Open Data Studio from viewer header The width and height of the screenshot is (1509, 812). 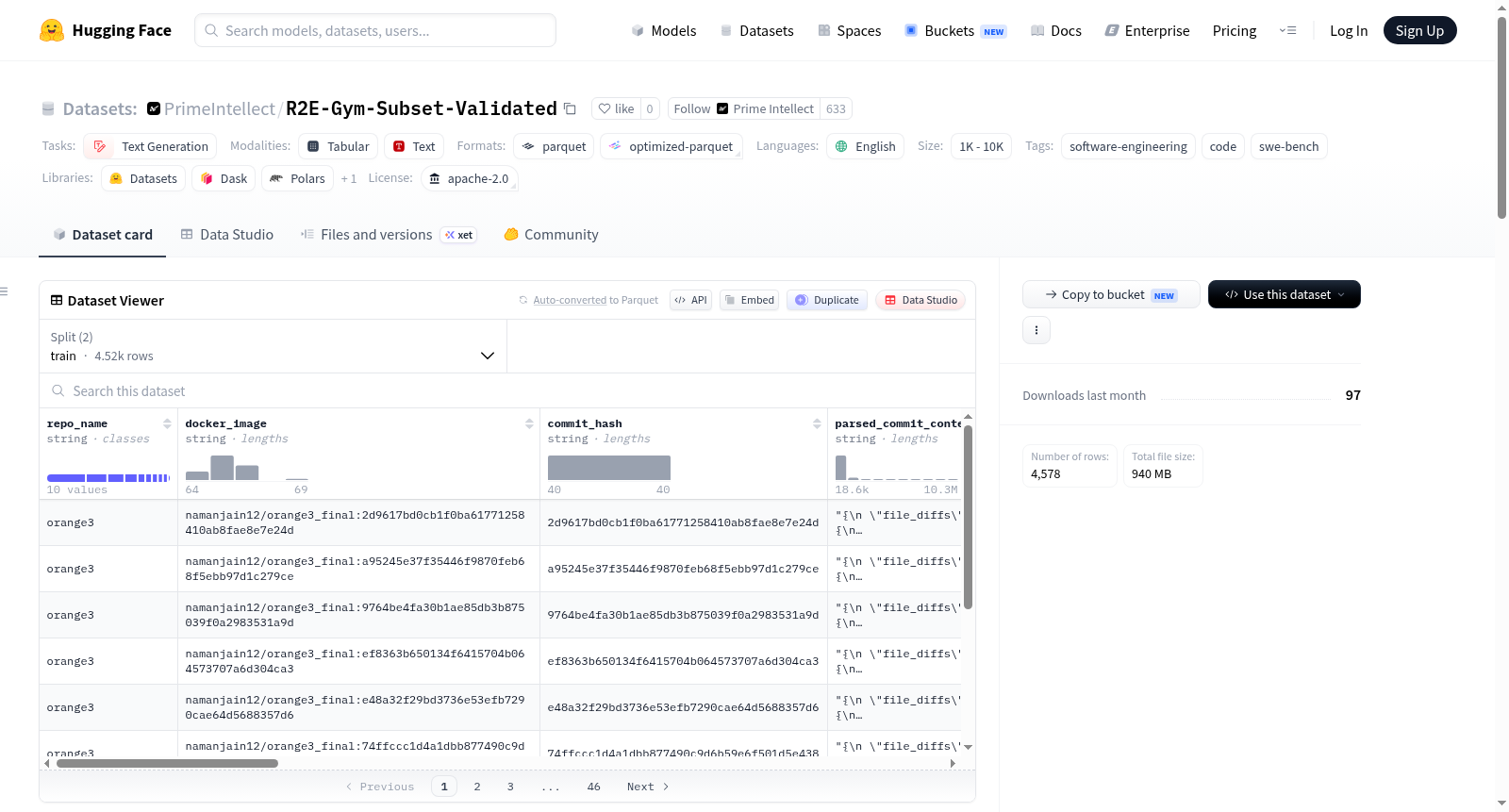pyautogui.click(x=920, y=300)
